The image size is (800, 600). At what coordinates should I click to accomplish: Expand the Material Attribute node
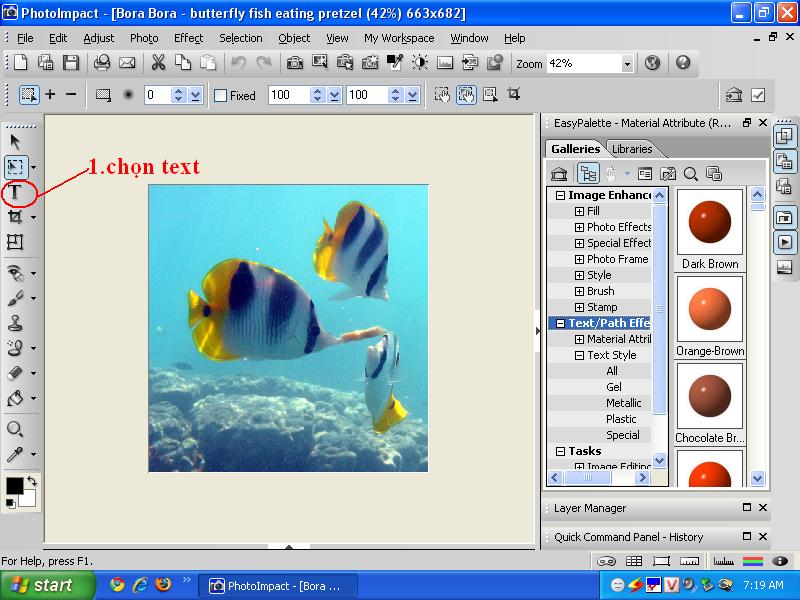(579, 339)
